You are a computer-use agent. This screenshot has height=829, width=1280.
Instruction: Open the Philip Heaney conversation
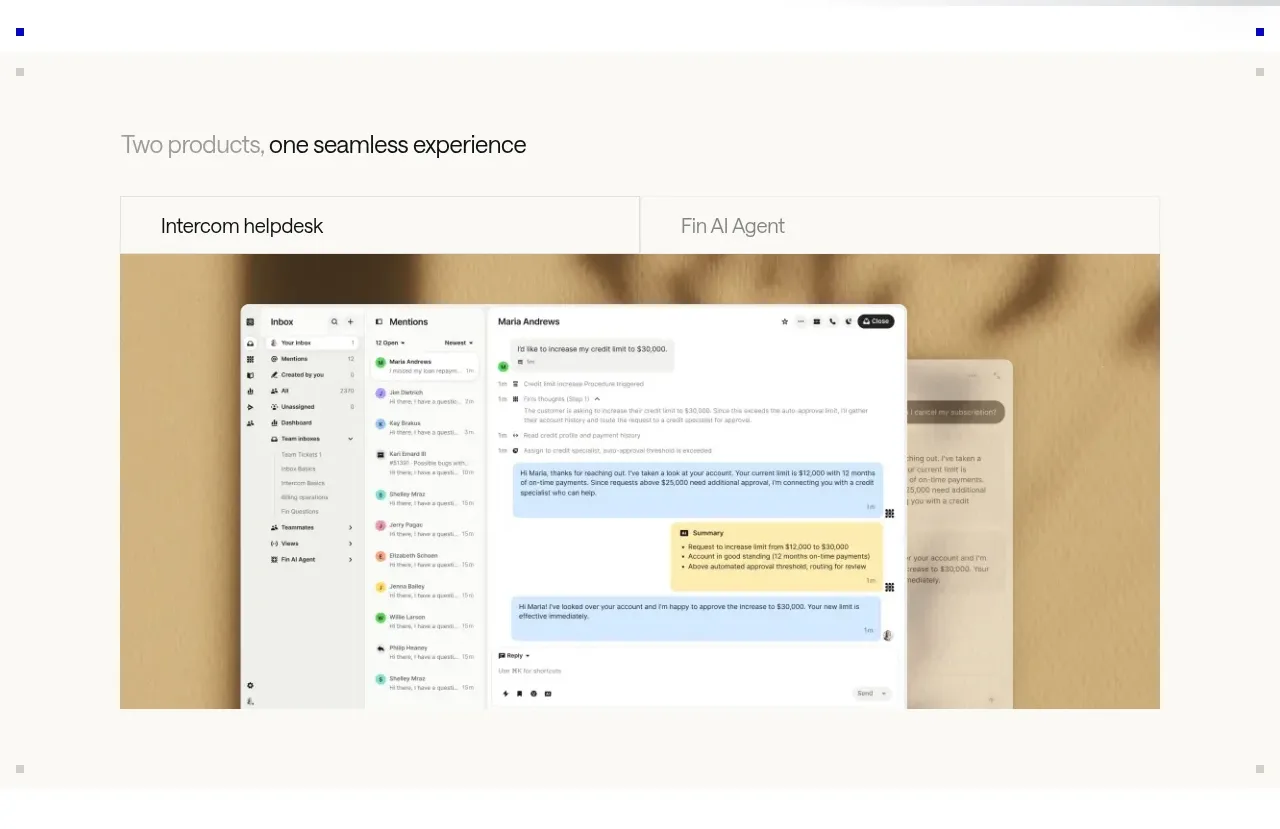click(425, 652)
